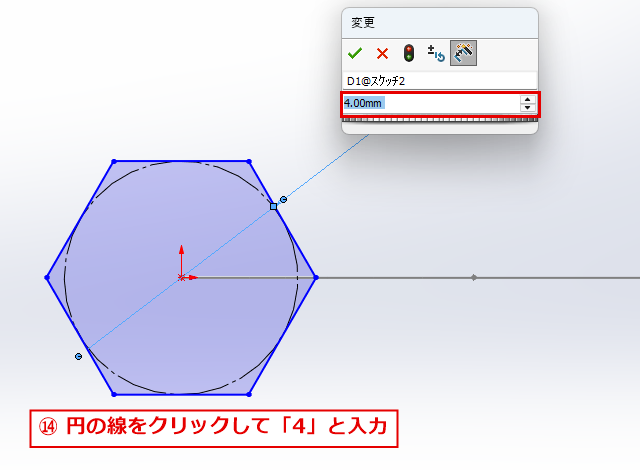Select the top-right vertex of the hexagon

249,162
